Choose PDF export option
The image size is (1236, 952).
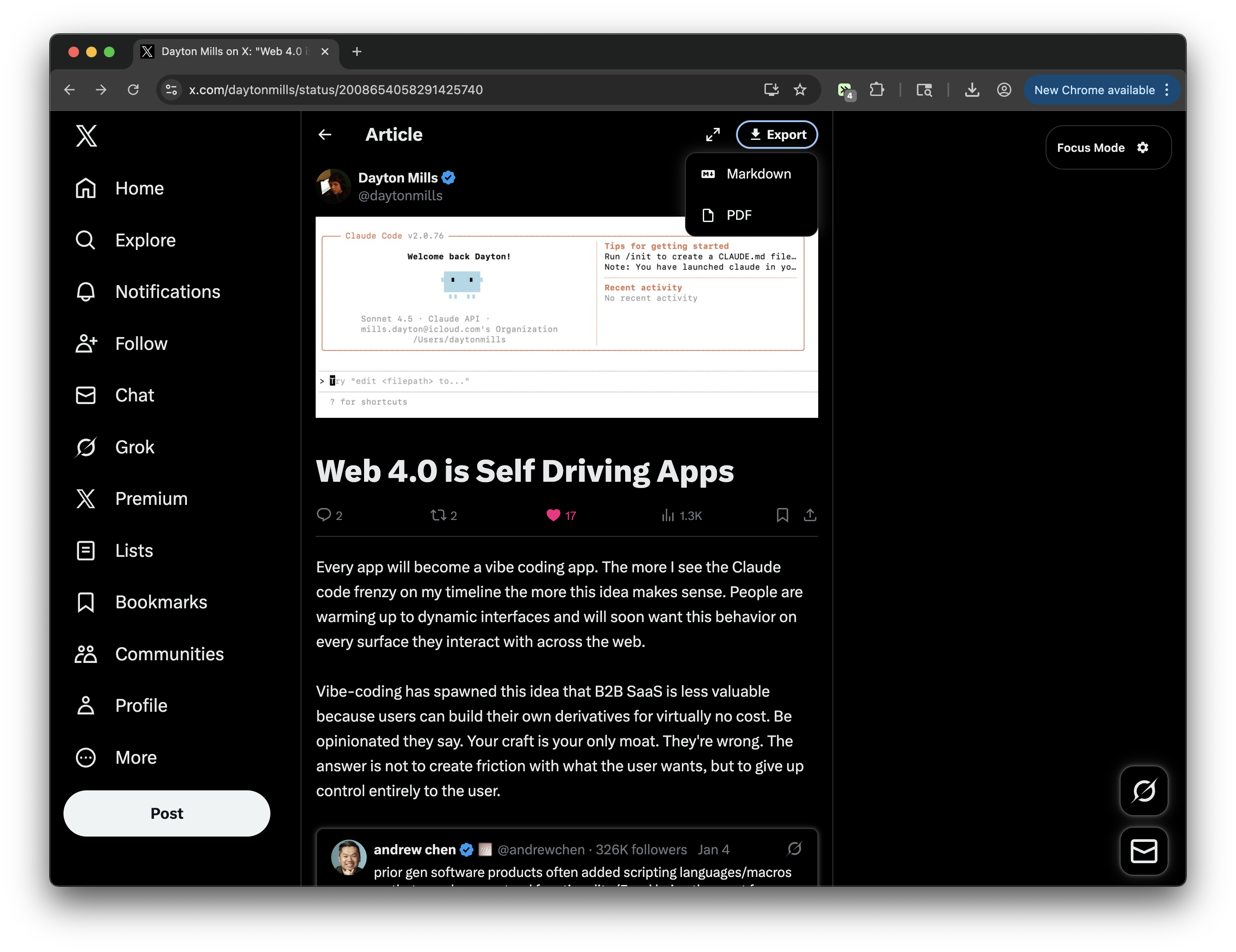tap(739, 215)
